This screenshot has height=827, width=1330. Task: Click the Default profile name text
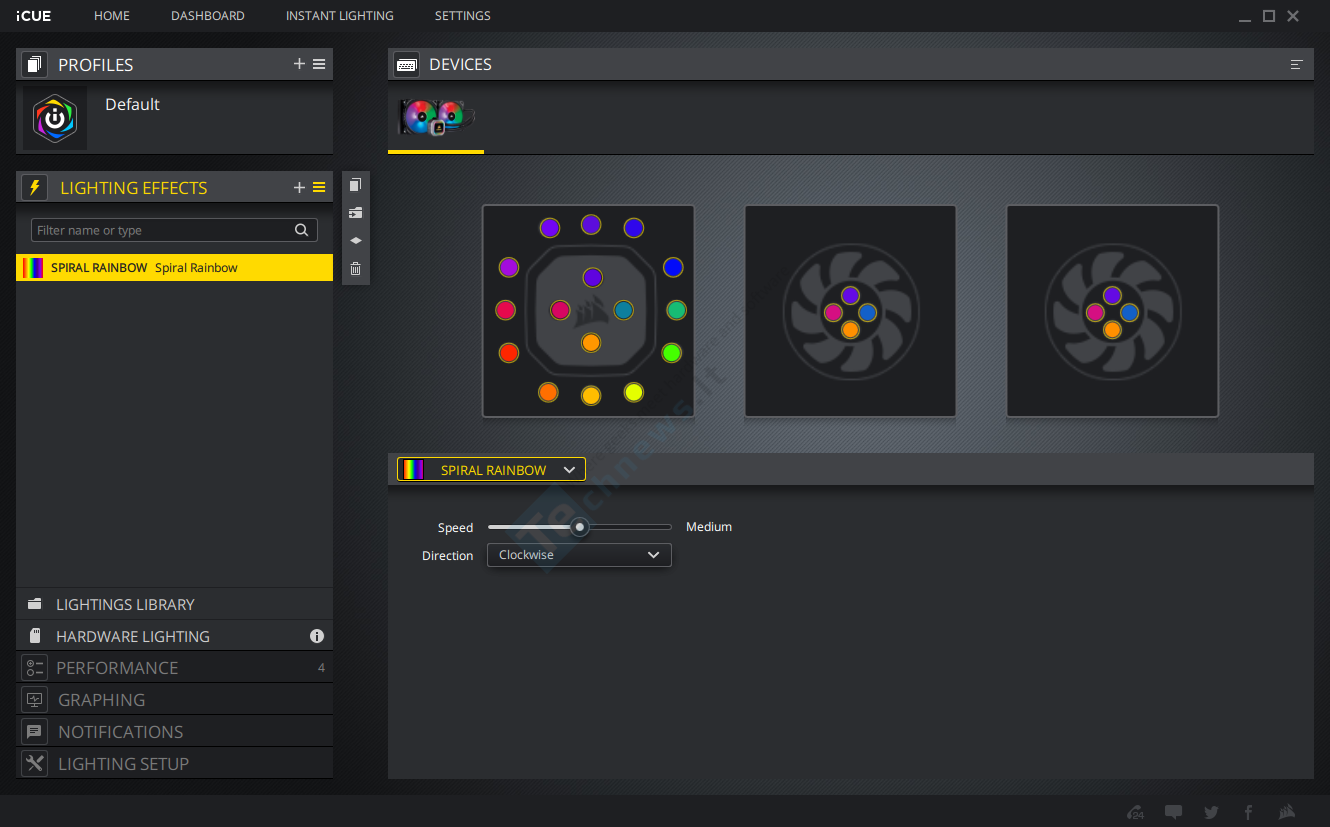pos(132,104)
